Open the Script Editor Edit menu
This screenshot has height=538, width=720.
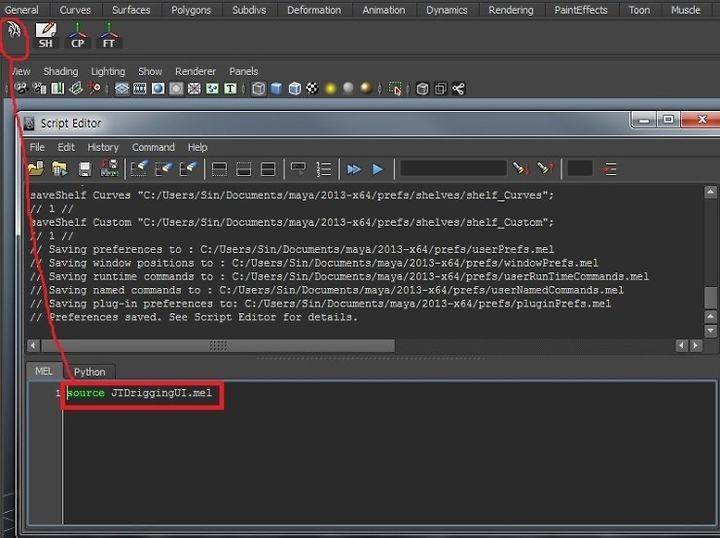66,147
